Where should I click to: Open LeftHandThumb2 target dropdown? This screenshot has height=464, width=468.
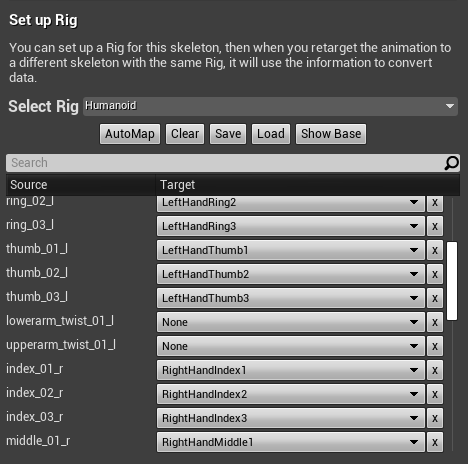pos(291,274)
